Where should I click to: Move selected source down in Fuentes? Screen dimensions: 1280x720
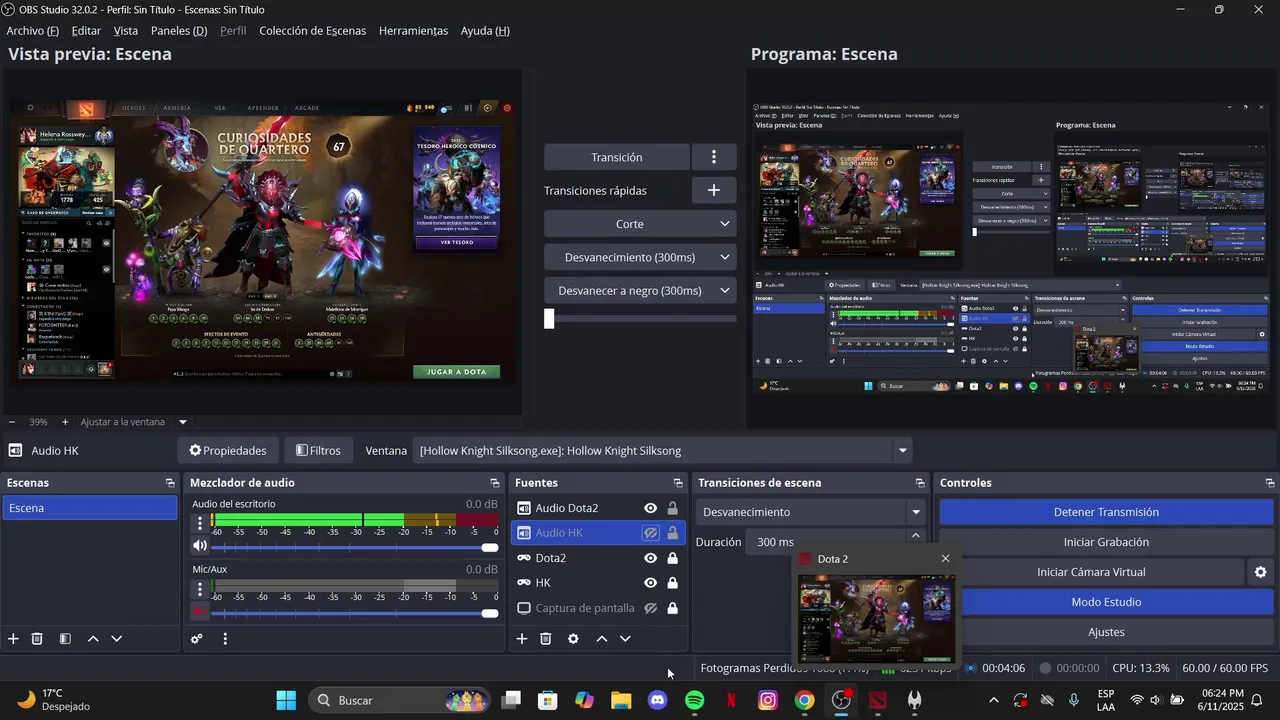[626, 639]
